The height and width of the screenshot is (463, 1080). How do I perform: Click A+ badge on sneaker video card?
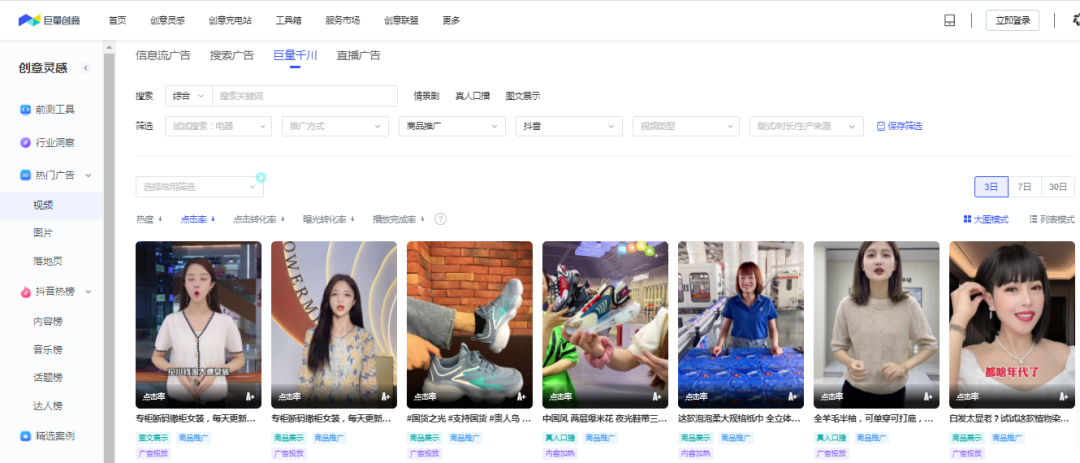click(521, 396)
